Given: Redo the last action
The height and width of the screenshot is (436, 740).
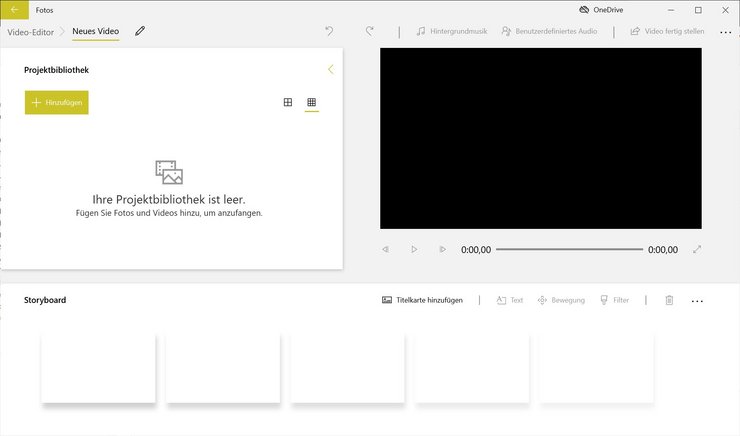Looking at the screenshot, I should tap(369, 31).
